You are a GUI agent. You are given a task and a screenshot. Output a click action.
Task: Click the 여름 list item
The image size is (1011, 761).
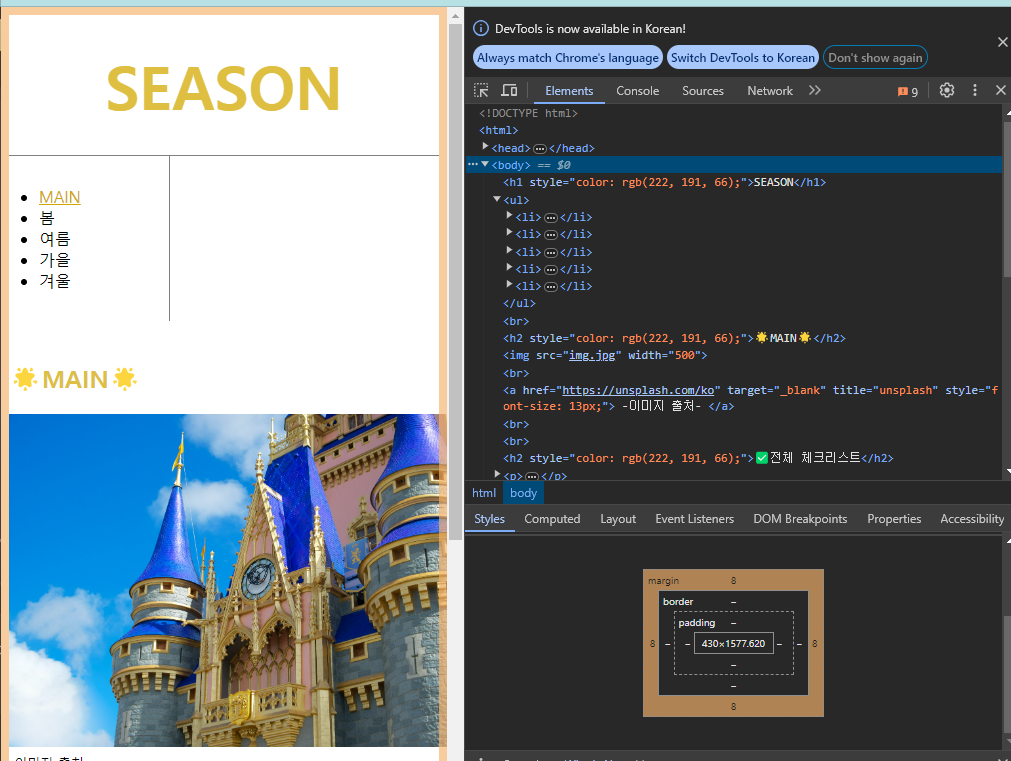55,239
